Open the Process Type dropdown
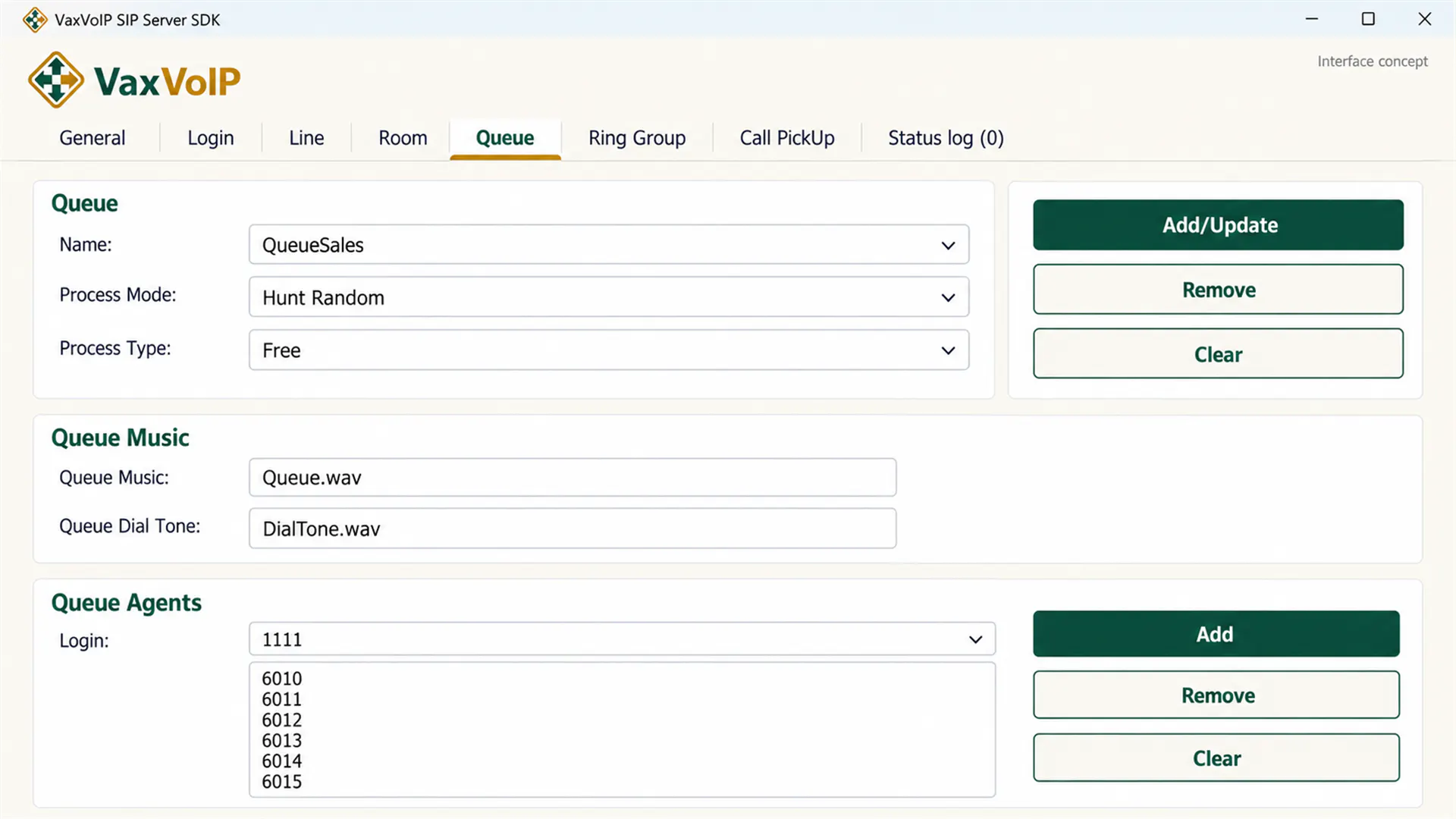This screenshot has height=819, width=1456. point(609,350)
